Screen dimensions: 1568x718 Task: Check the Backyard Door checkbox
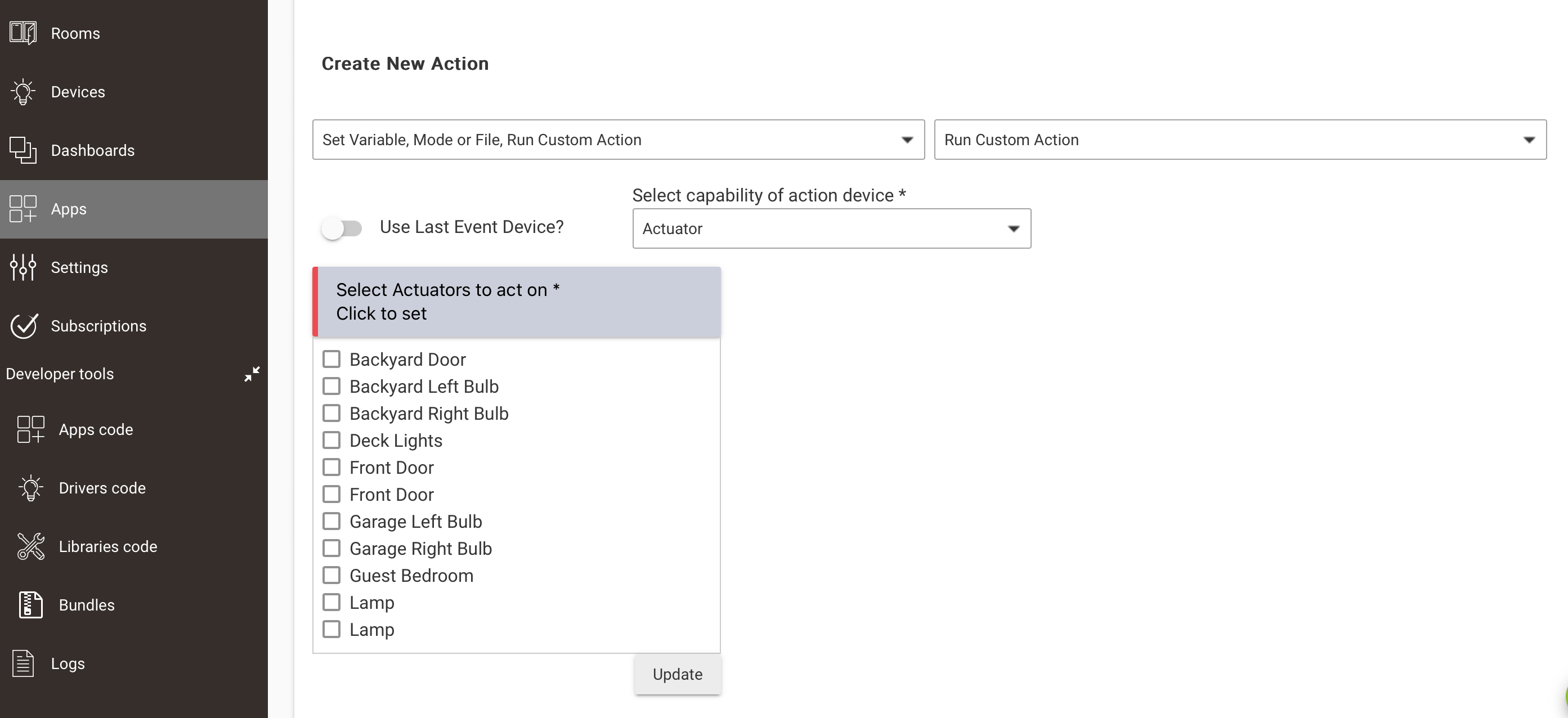(331, 359)
